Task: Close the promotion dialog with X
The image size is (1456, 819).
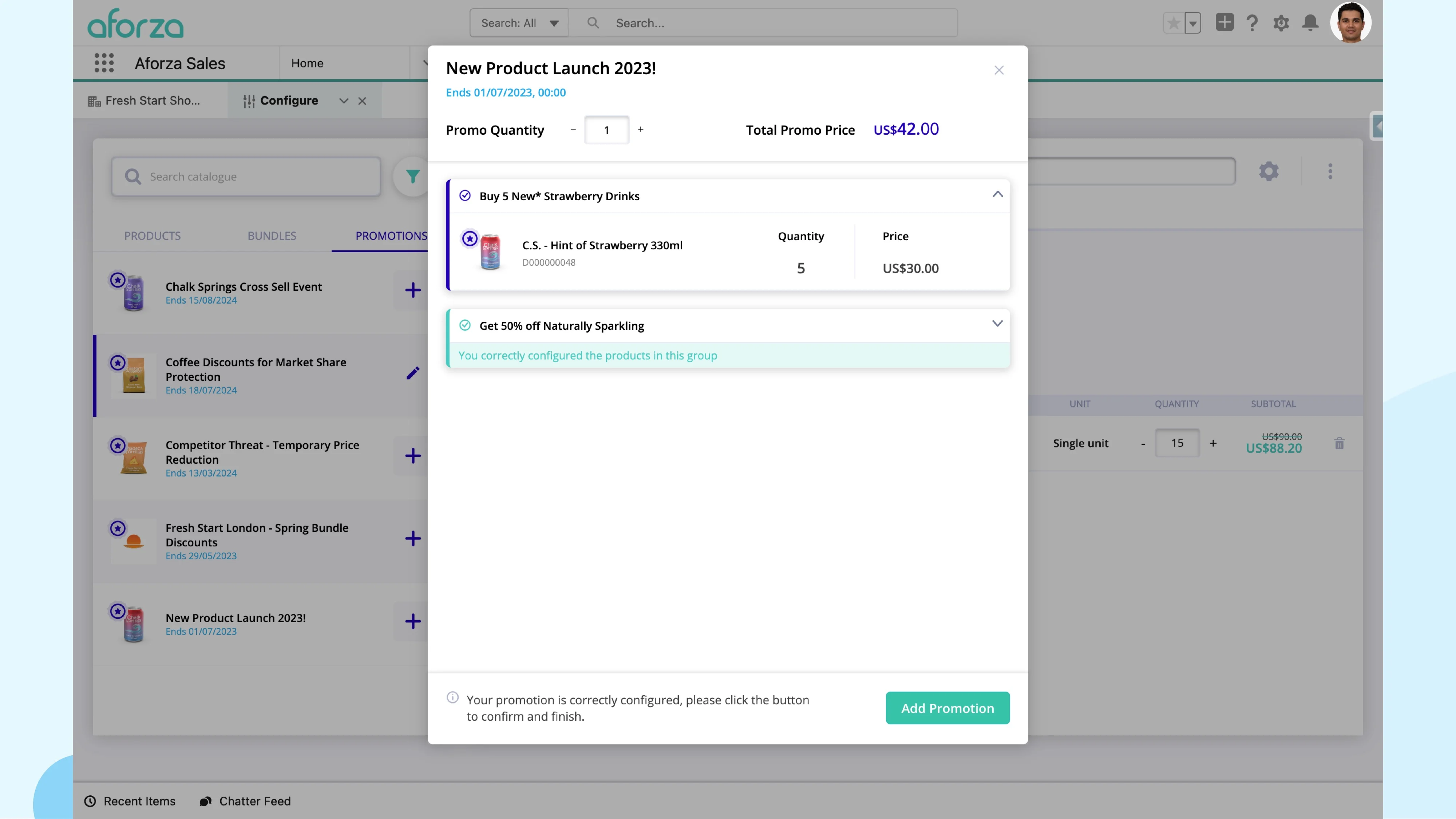Action: point(999,70)
